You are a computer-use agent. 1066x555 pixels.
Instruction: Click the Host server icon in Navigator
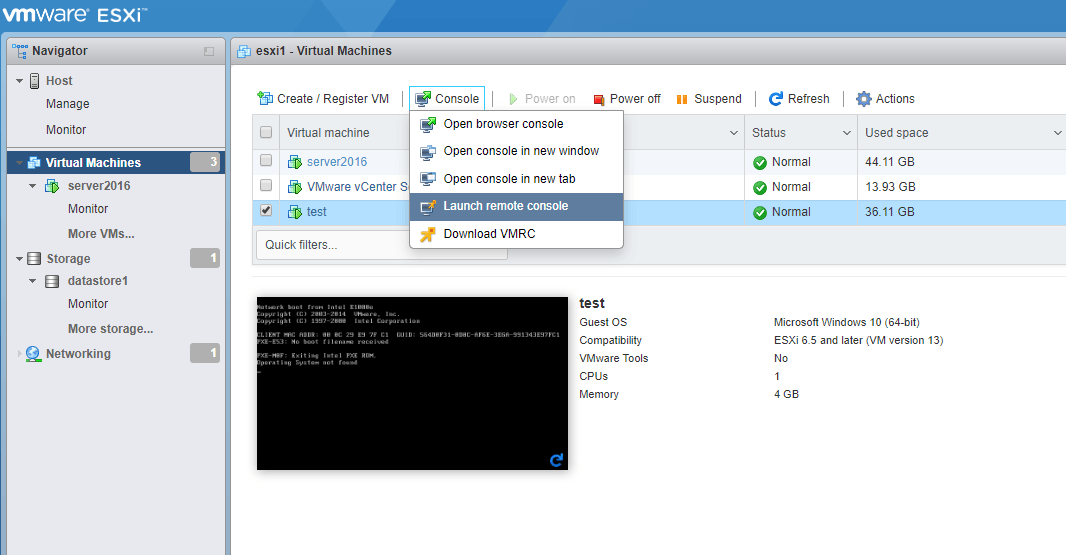point(35,81)
